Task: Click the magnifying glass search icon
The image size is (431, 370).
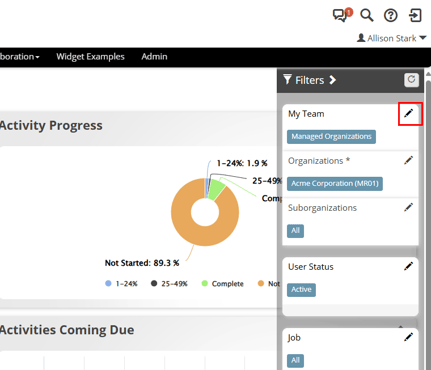Action: pos(367,15)
